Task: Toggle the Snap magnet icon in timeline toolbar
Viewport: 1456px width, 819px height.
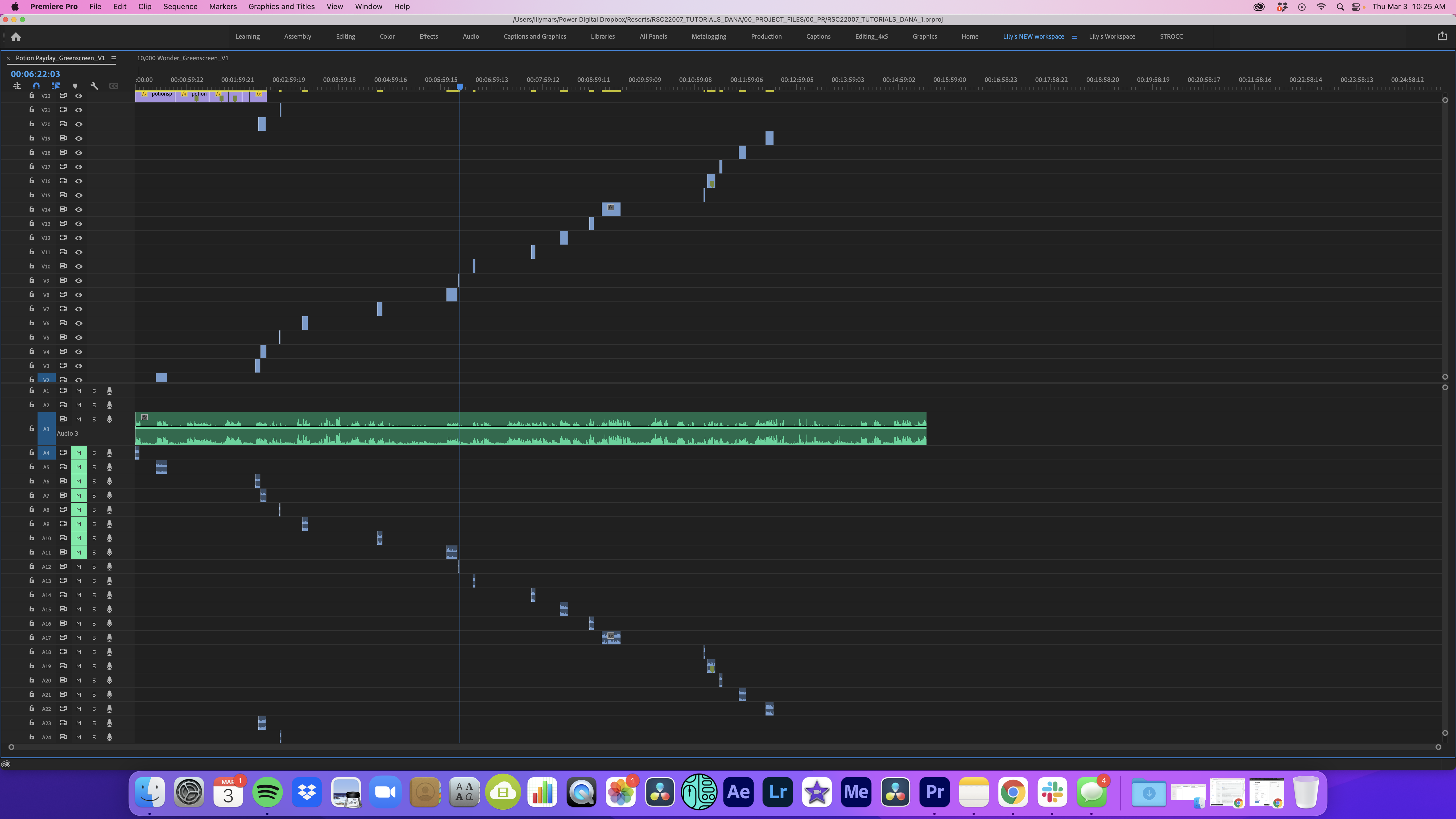Action: click(36, 86)
